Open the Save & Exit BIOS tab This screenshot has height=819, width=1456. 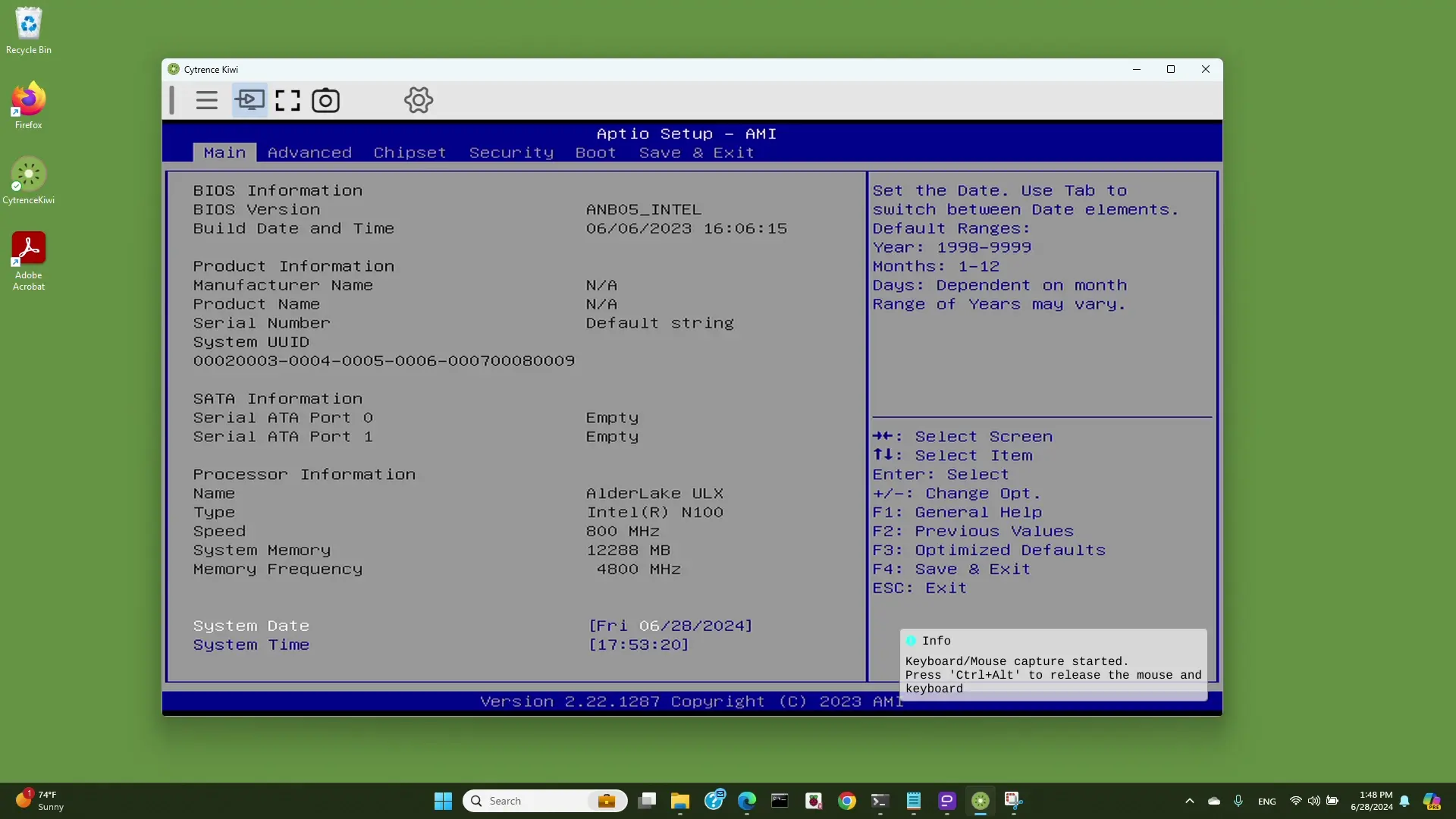click(696, 152)
